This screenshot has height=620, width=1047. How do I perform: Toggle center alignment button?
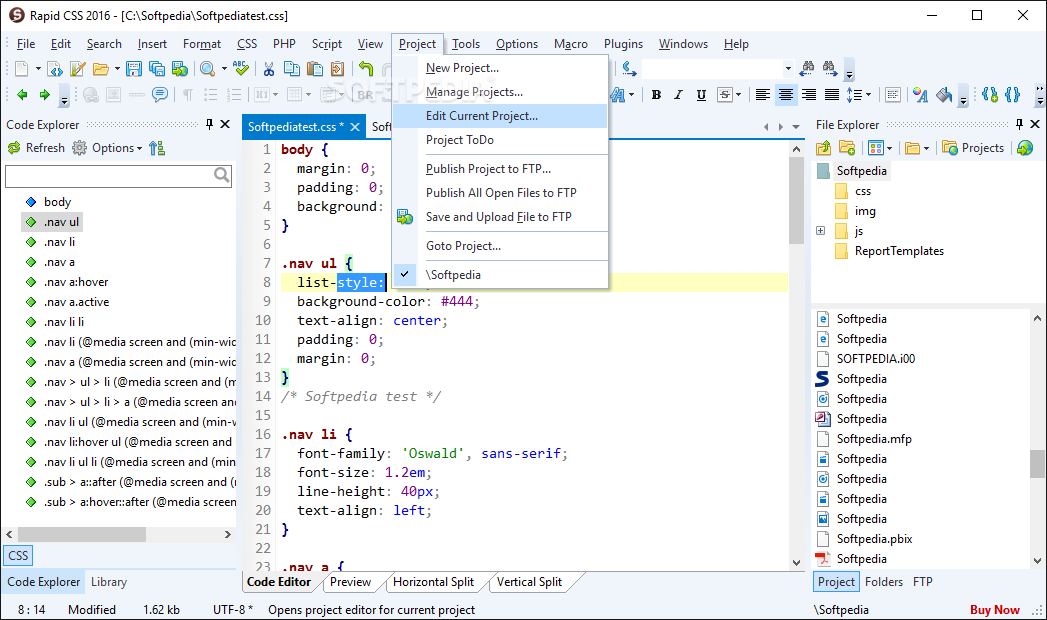pos(786,95)
